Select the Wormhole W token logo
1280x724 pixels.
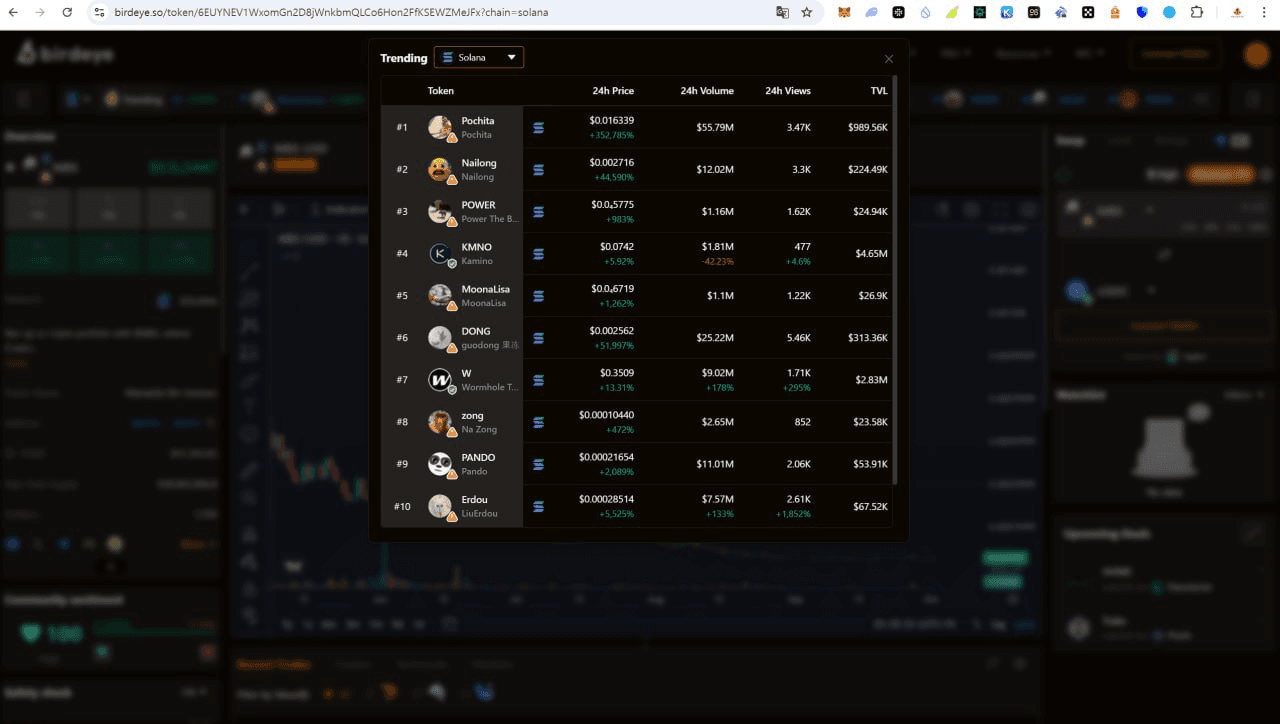coord(440,379)
